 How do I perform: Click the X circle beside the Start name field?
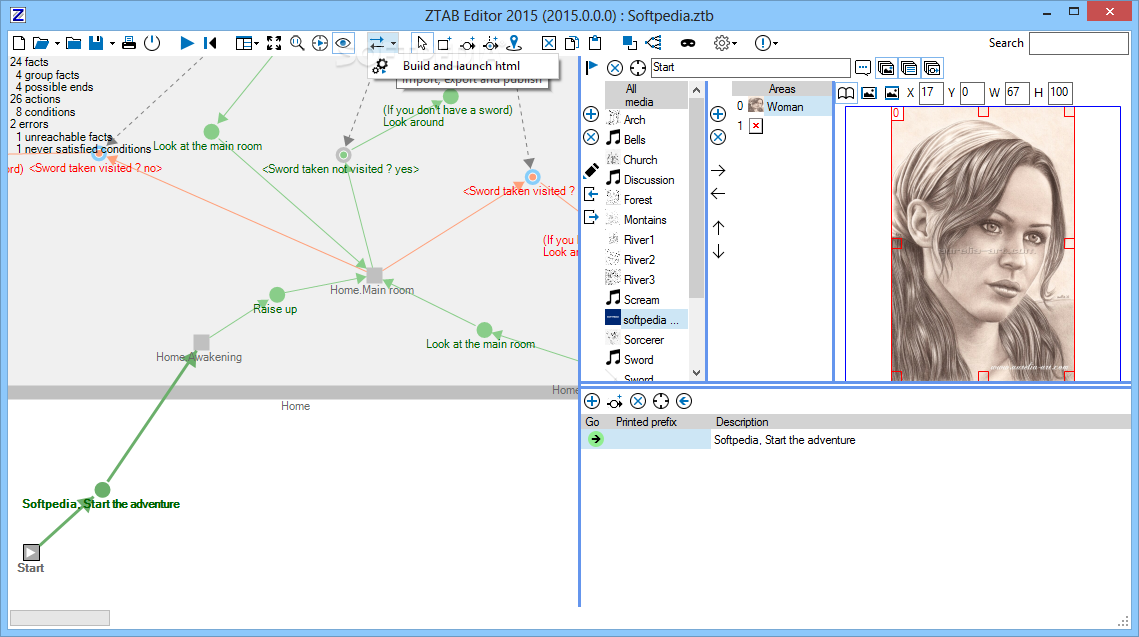(615, 68)
